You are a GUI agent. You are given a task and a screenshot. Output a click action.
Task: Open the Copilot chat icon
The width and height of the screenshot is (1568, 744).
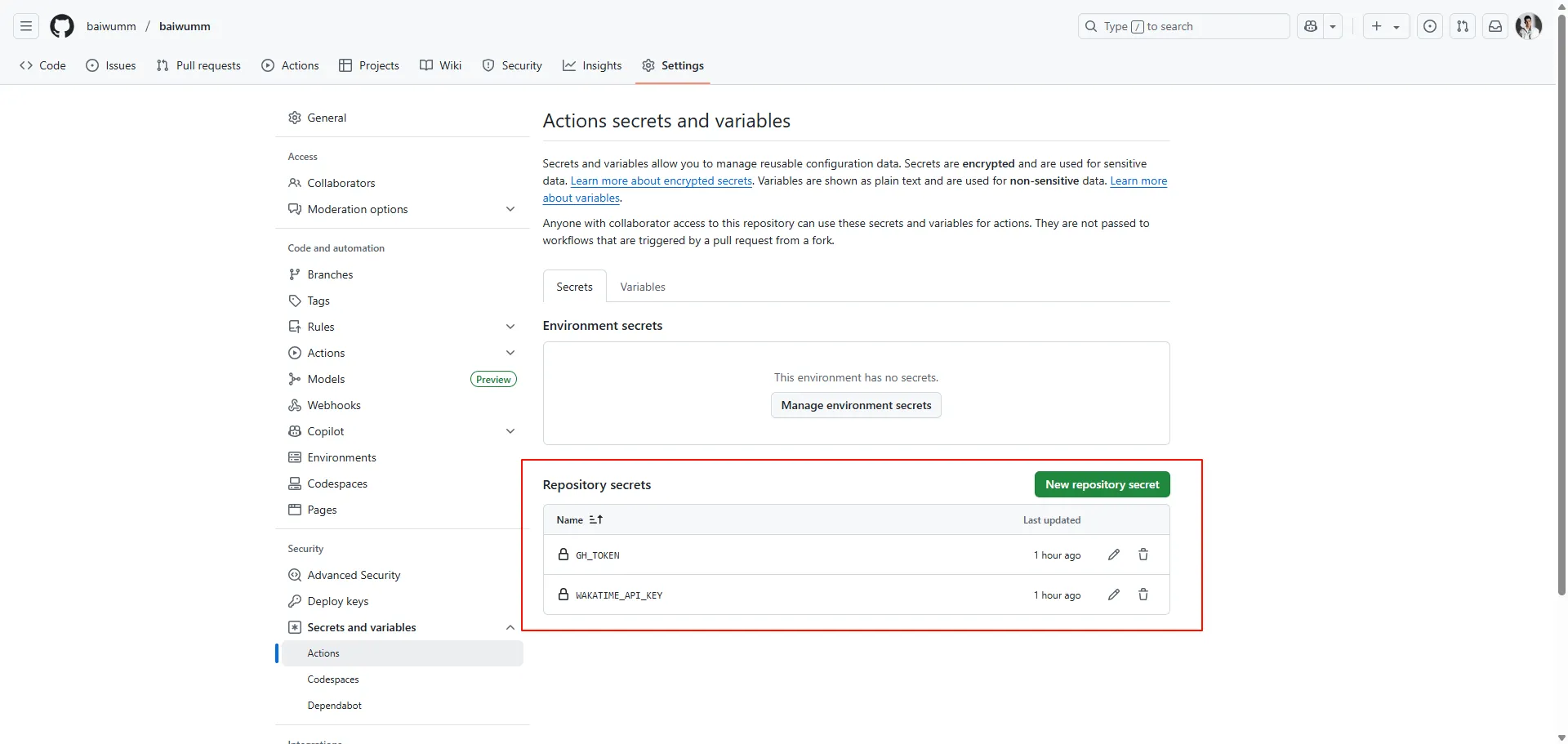tap(1311, 26)
